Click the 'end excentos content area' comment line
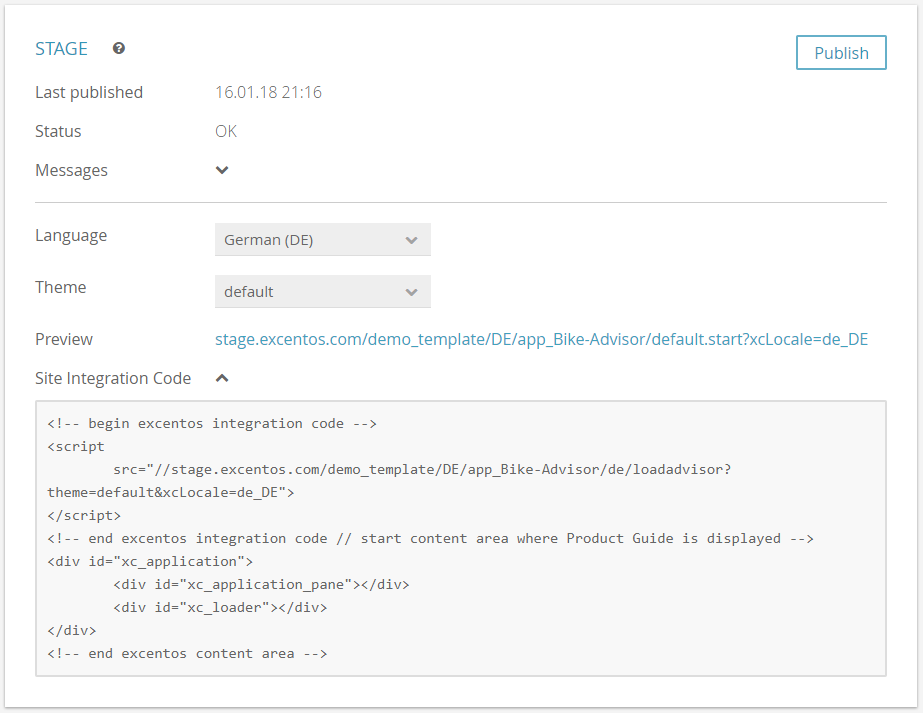 pyautogui.click(x=187, y=654)
